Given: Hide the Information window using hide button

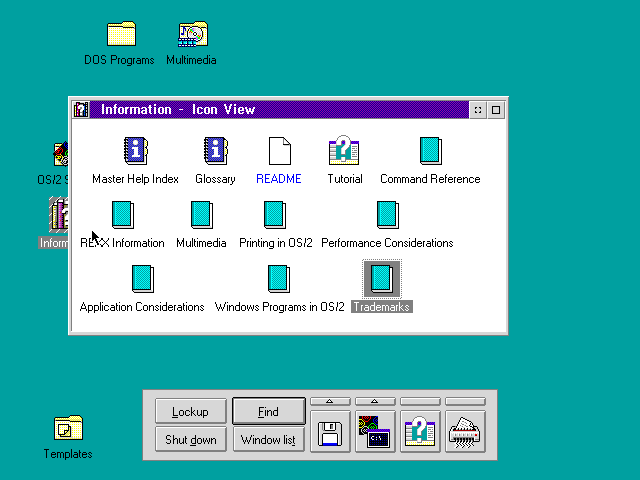Looking at the screenshot, I should coord(478,110).
